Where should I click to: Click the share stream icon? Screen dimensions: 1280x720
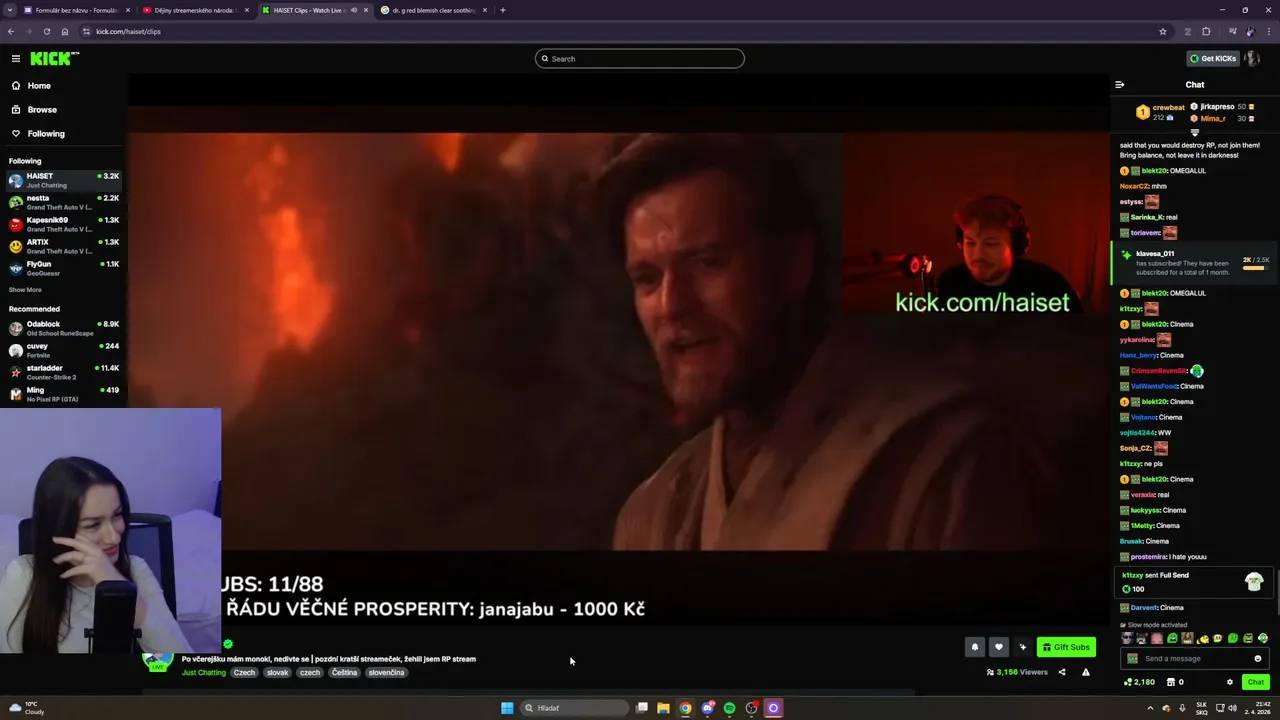point(1062,672)
